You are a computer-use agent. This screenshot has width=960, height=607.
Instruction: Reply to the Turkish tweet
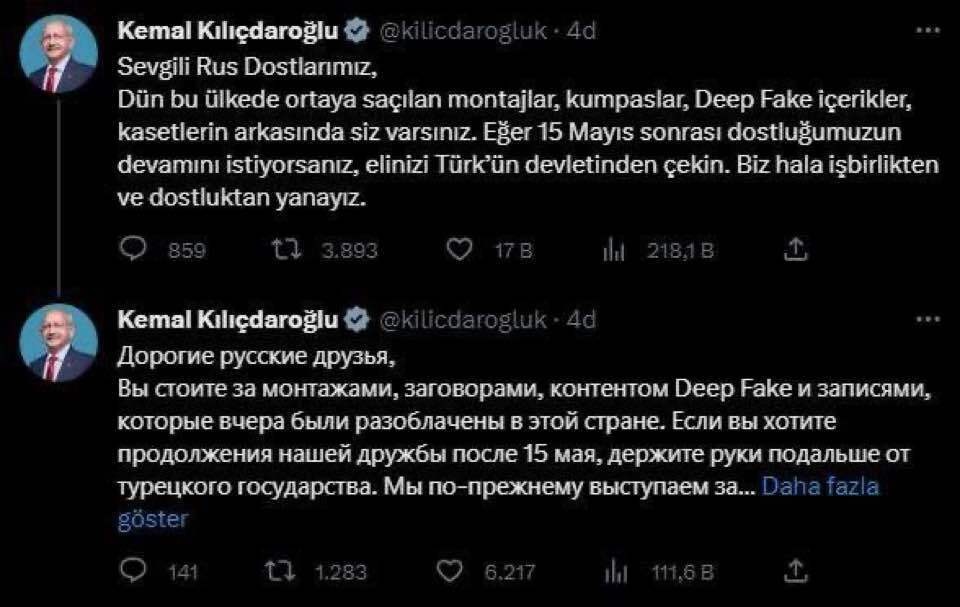[x=132, y=250]
